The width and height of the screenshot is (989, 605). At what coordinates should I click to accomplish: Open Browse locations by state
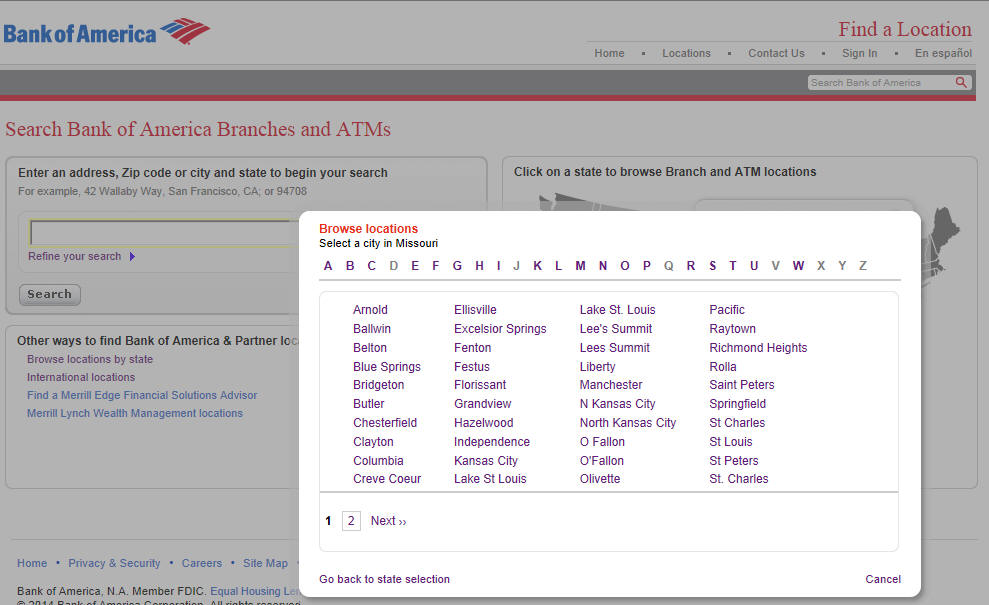(90, 359)
